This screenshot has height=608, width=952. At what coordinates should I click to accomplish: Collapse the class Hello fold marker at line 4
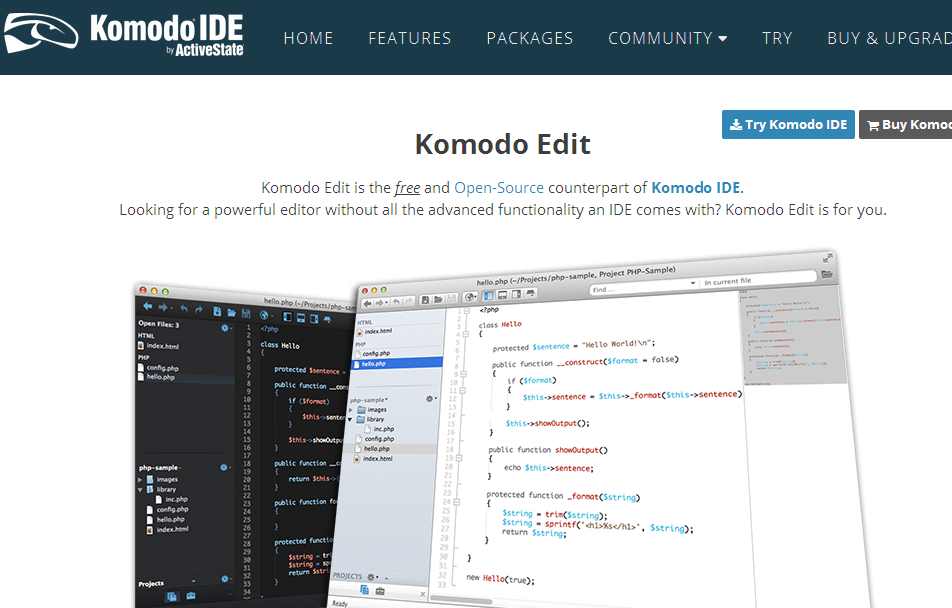point(465,334)
